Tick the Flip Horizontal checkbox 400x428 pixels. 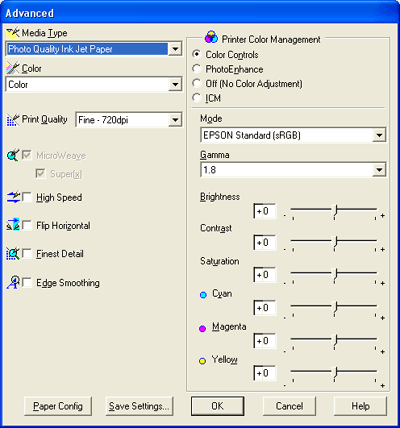pyautogui.click(x=27, y=225)
